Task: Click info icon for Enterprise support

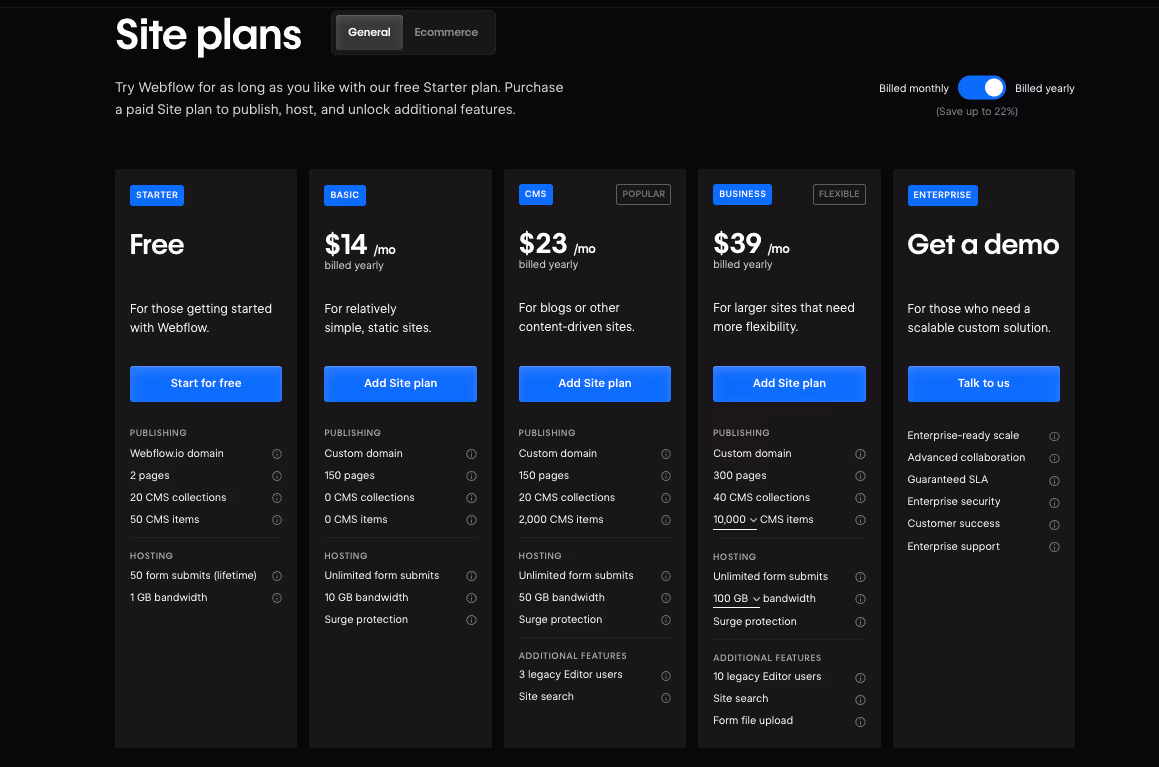Action: pyautogui.click(x=1054, y=548)
